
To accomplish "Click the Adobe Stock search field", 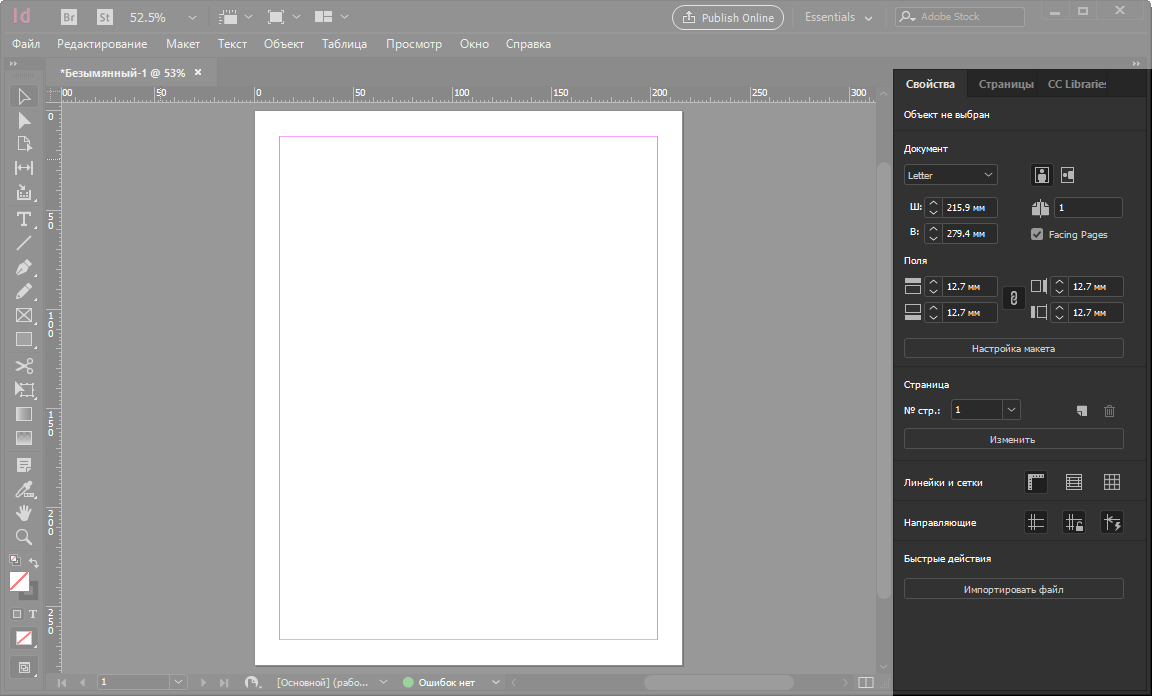I will coord(960,16).
